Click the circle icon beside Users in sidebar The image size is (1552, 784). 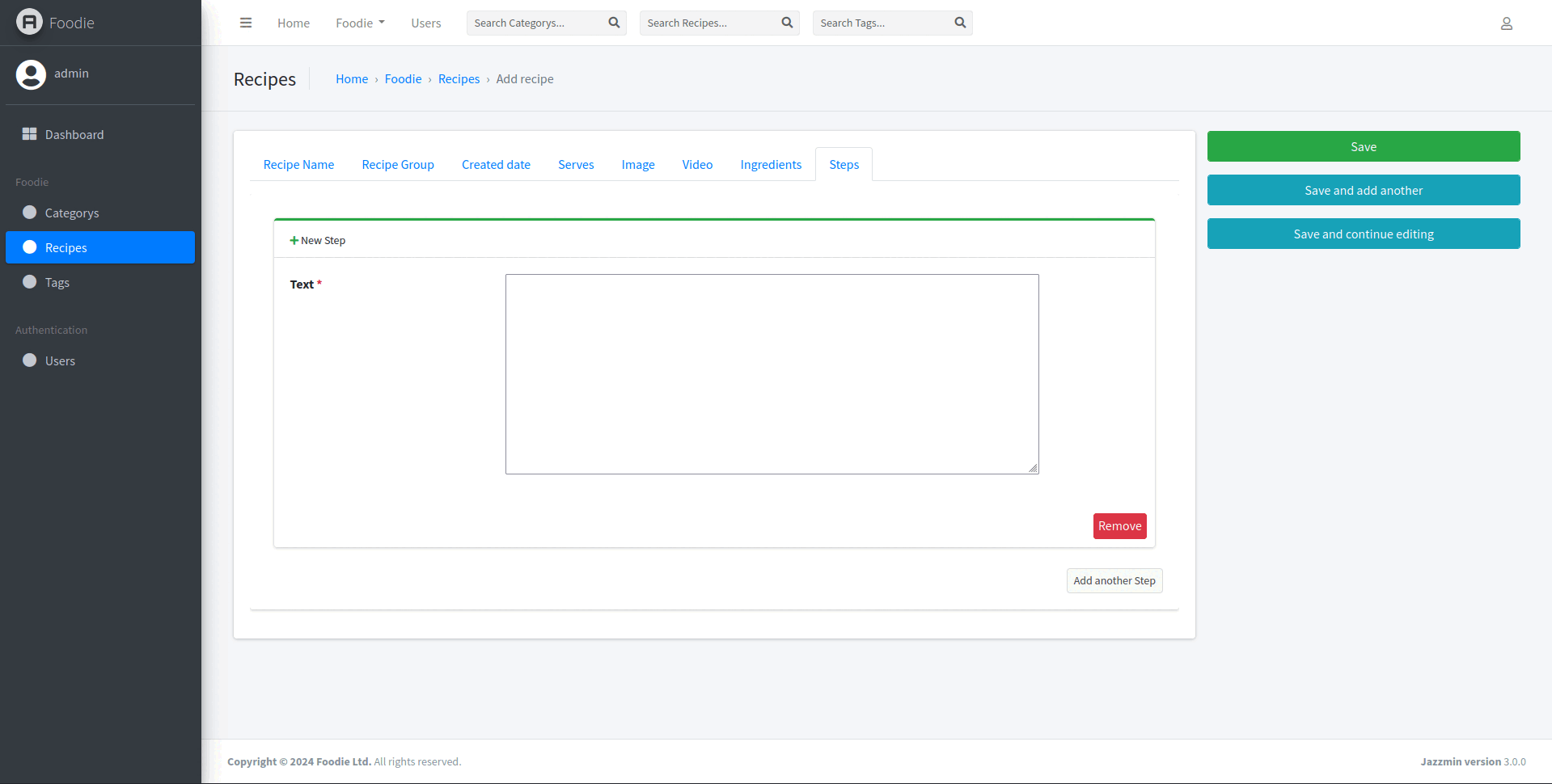point(30,360)
